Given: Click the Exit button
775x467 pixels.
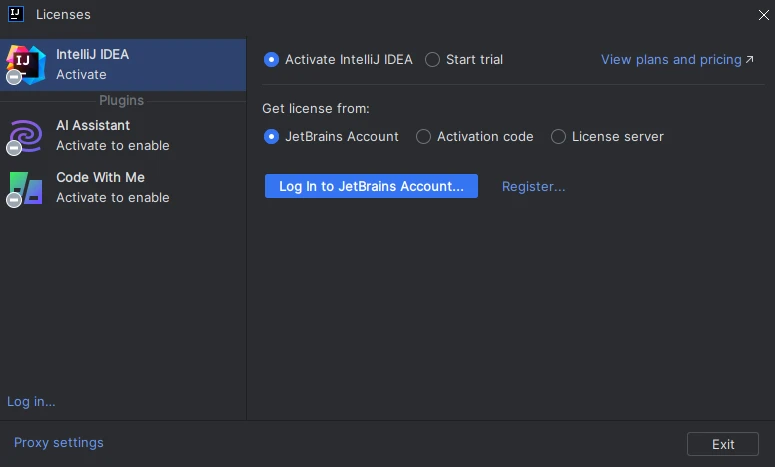Looking at the screenshot, I should pyautogui.click(x=723, y=444).
